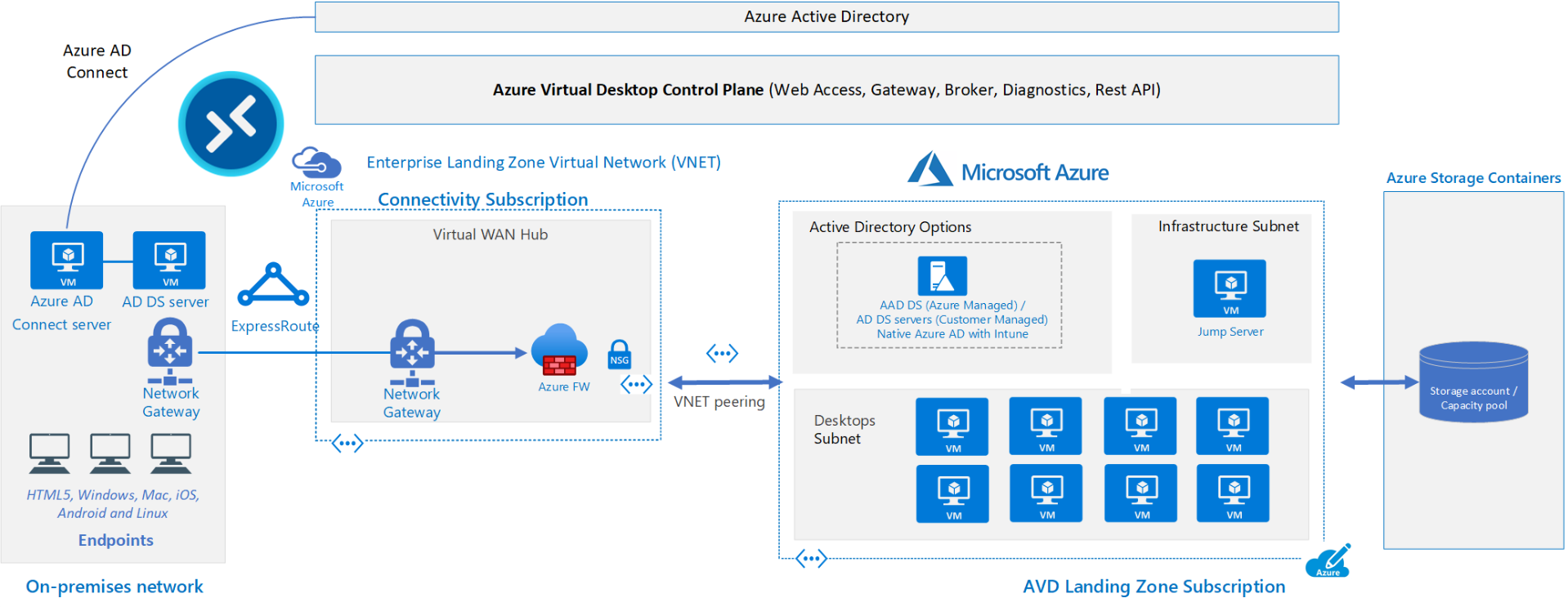Select the VNET peering double arrow
The width and height of the screenshot is (1568, 607).
pos(724,382)
